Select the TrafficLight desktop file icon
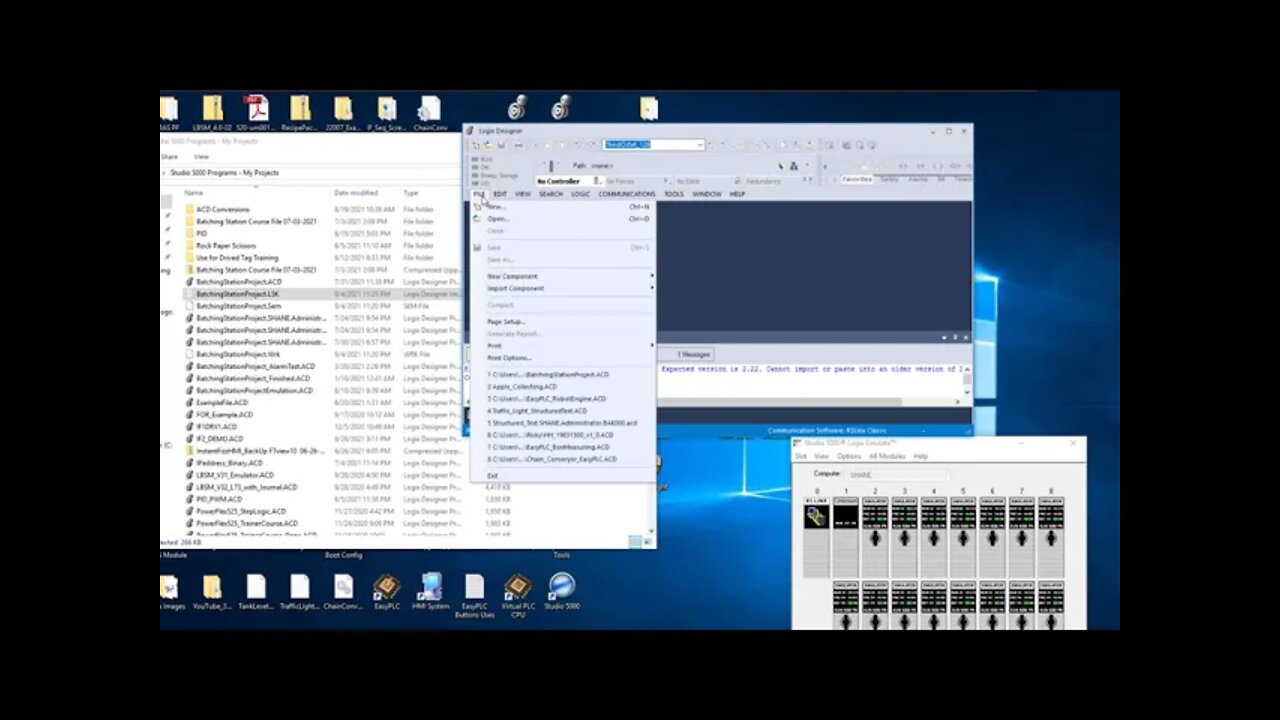 point(299,591)
